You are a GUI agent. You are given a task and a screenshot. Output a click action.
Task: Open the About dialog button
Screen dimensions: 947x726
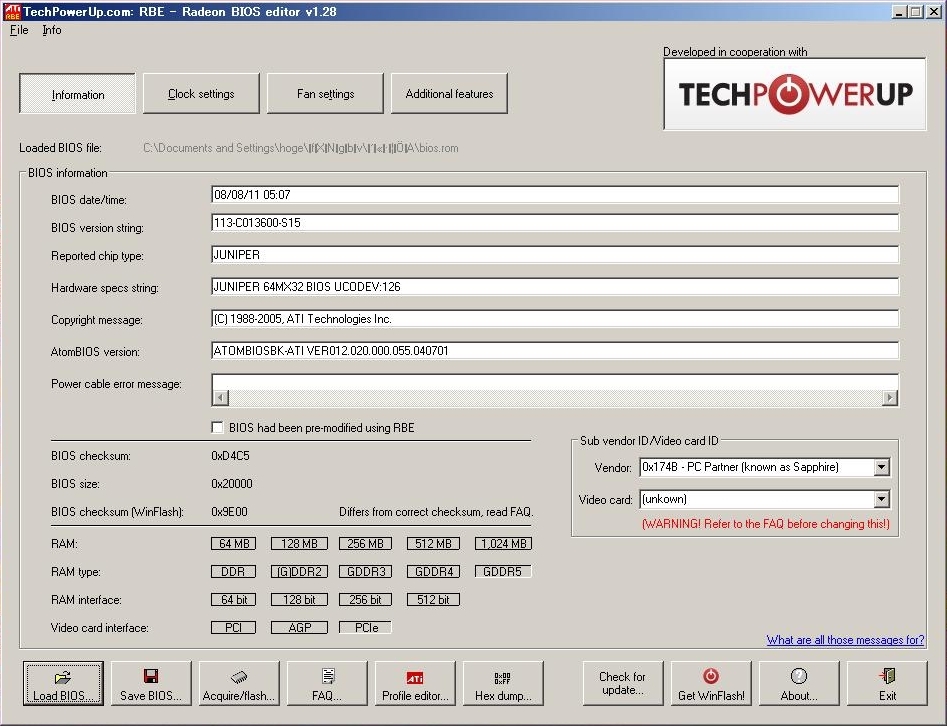[x=799, y=683]
